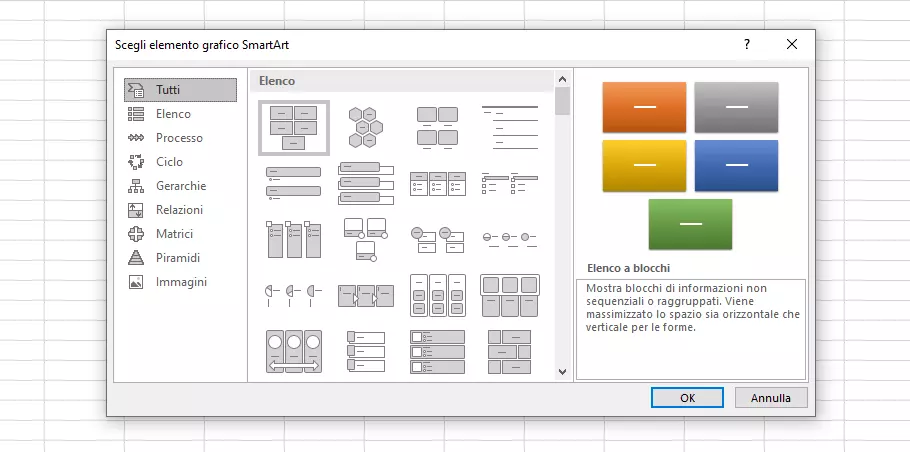Pick the Horizontal Bullet List layout with three columns
The image size is (910, 452).
(438, 183)
